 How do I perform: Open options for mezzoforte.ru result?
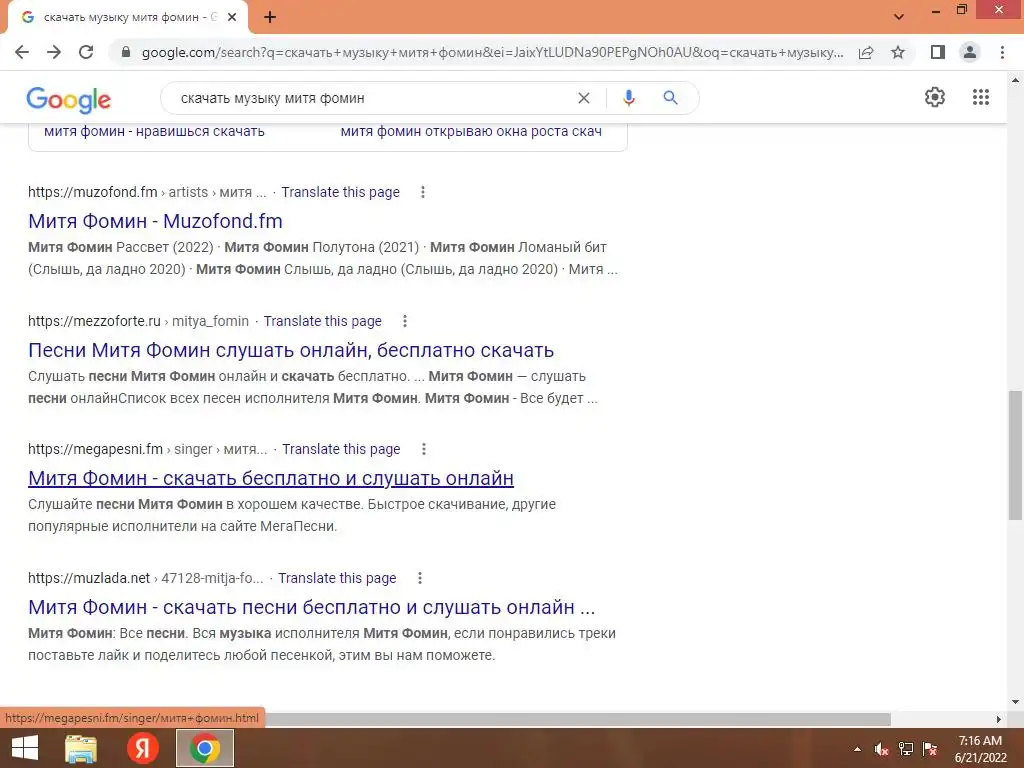point(405,321)
